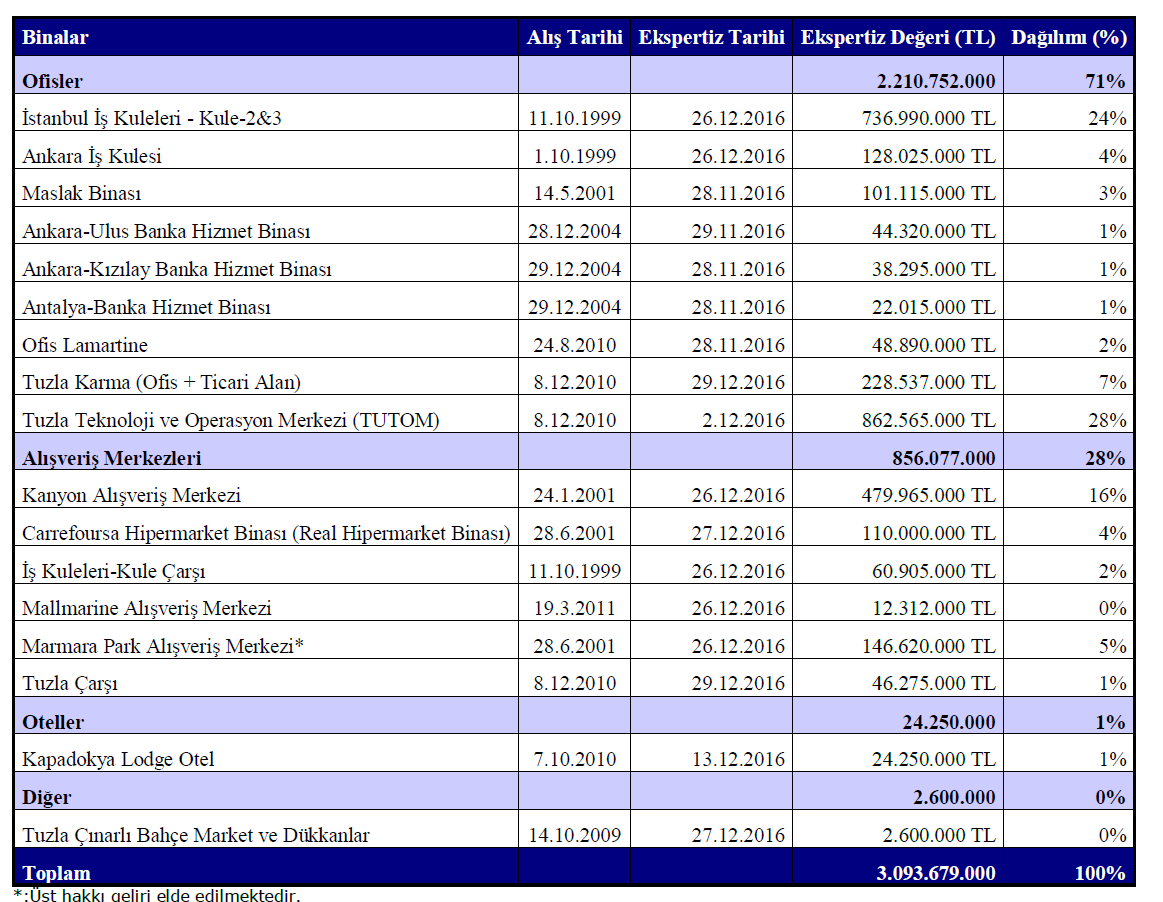Click the purchase date 24.8.2010

pyautogui.click(x=575, y=345)
